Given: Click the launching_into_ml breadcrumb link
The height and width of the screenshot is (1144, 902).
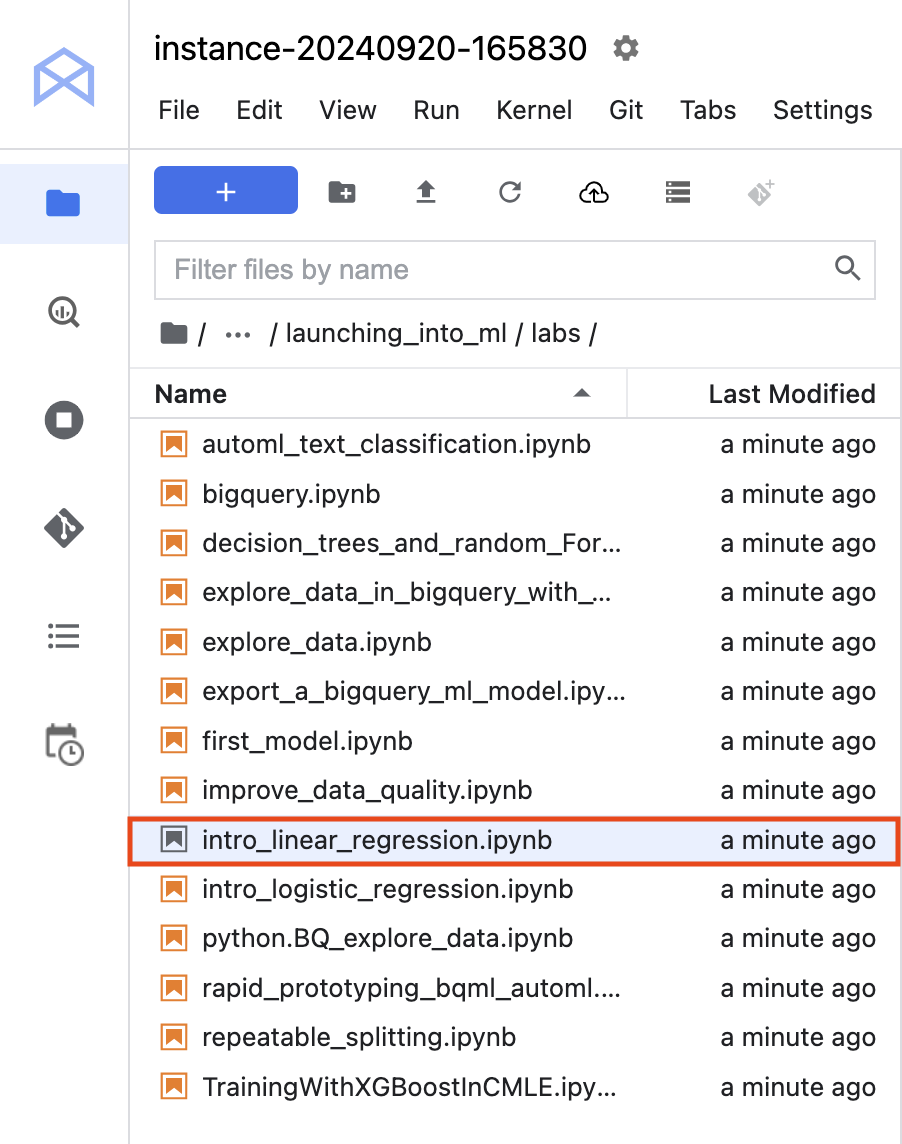Looking at the screenshot, I should point(396,334).
